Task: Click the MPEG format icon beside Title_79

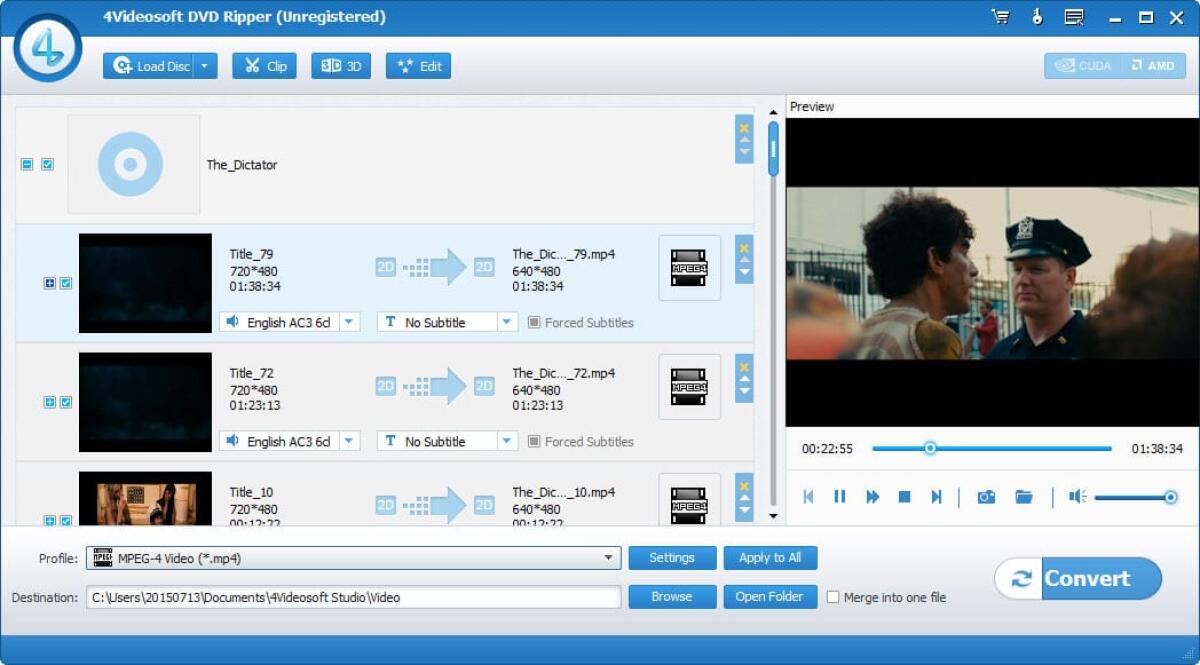Action: (689, 267)
